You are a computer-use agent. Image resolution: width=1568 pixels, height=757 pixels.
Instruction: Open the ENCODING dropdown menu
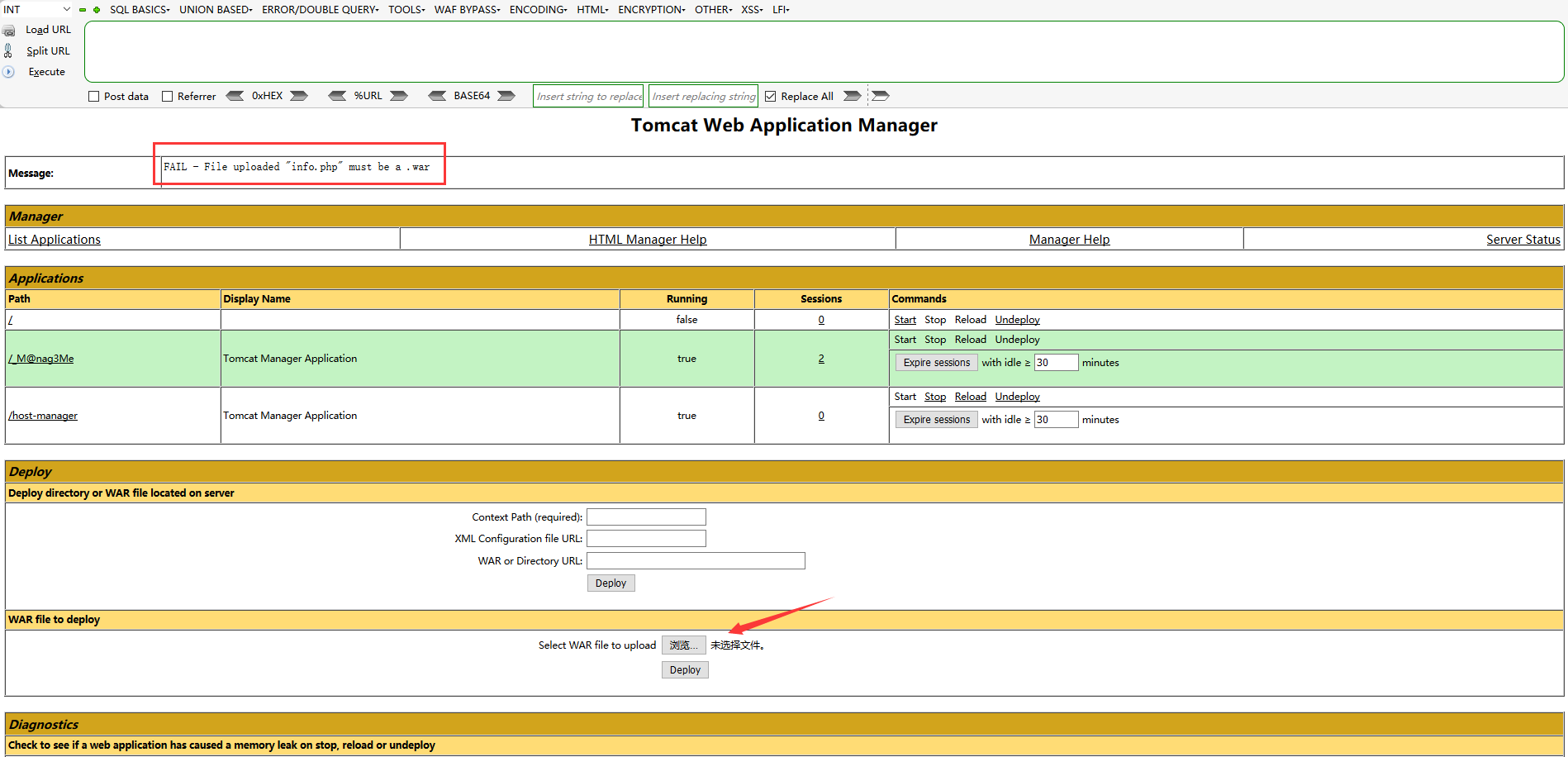point(539,10)
